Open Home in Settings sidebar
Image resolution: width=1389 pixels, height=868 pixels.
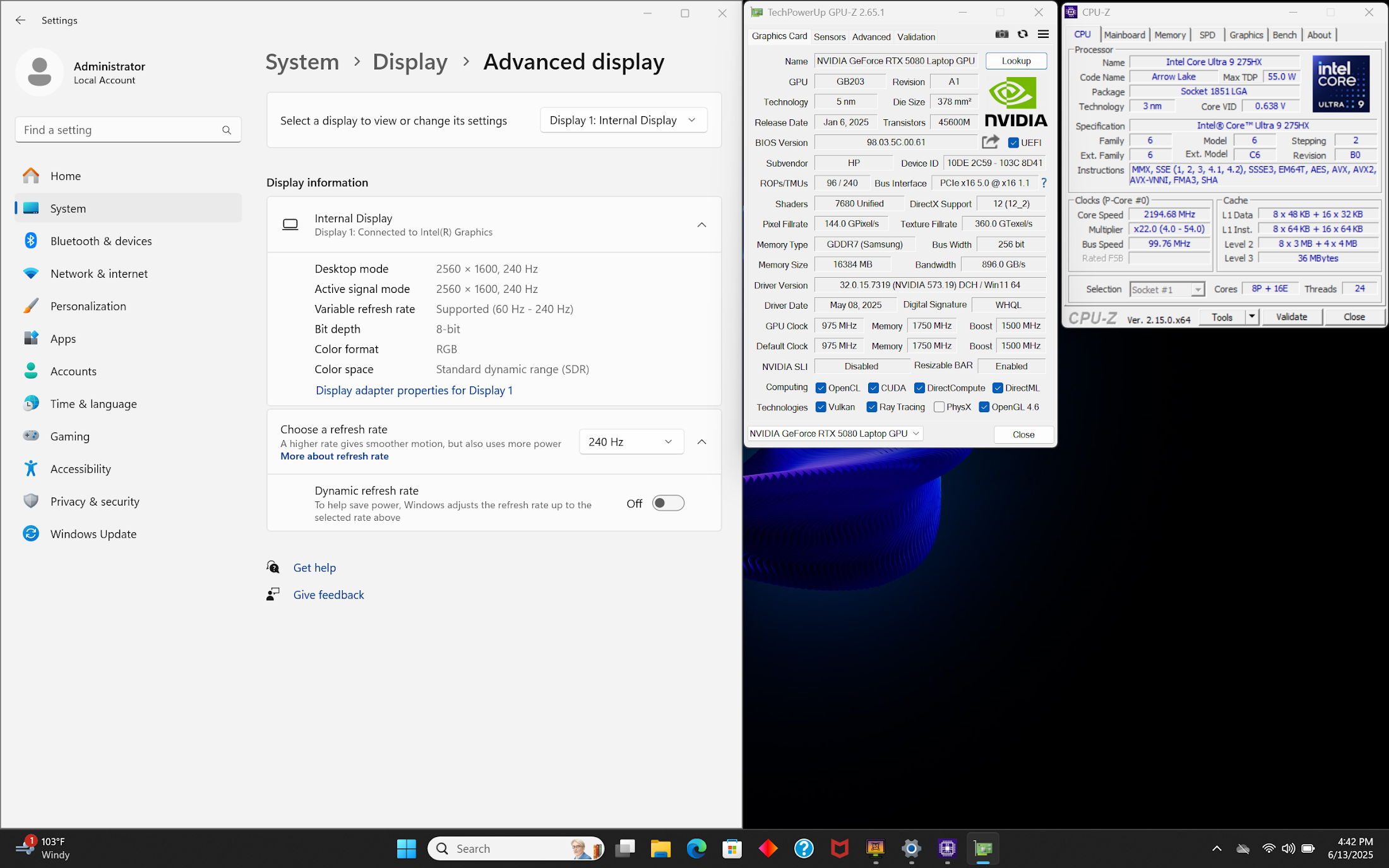(128, 175)
